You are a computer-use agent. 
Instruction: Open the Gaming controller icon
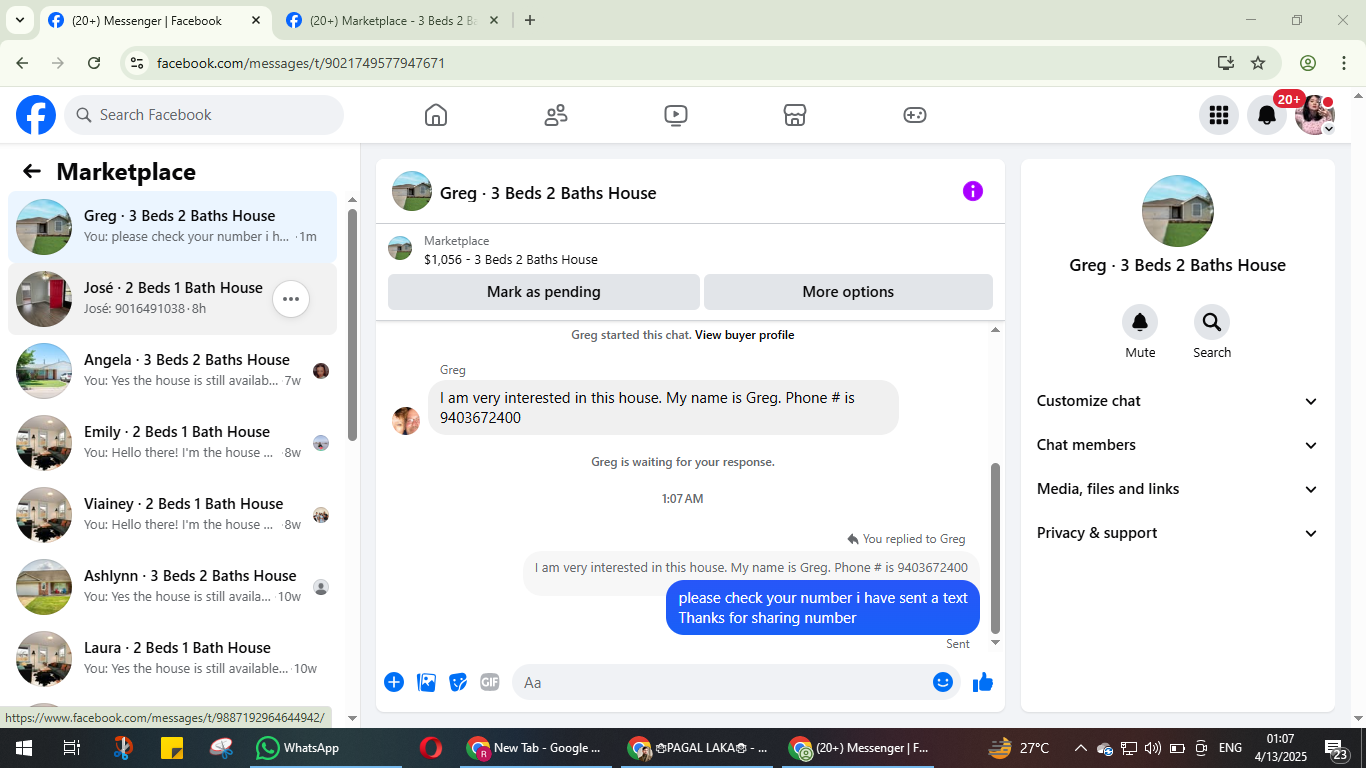(915, 115)
